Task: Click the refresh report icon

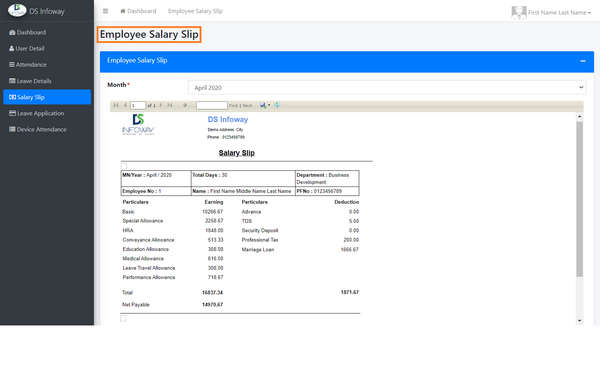Action: [277, 105]
